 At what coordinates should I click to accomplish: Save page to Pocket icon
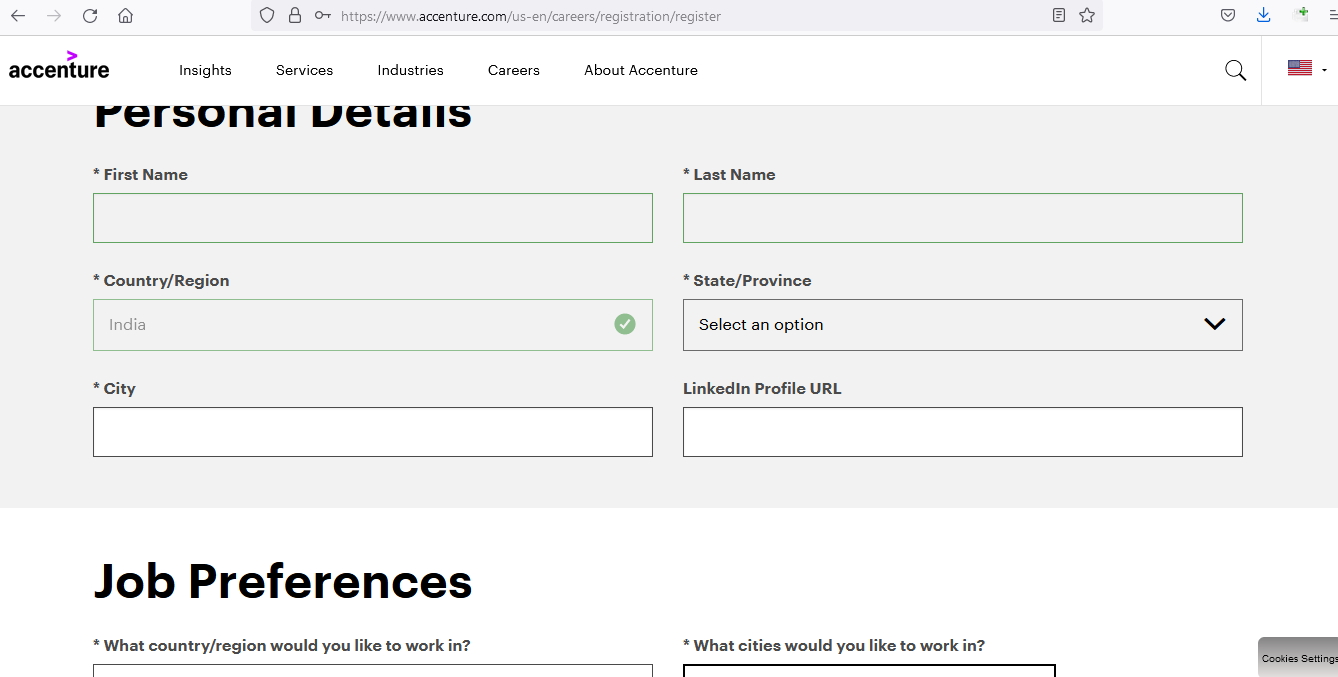click(x=1228, y=16)
